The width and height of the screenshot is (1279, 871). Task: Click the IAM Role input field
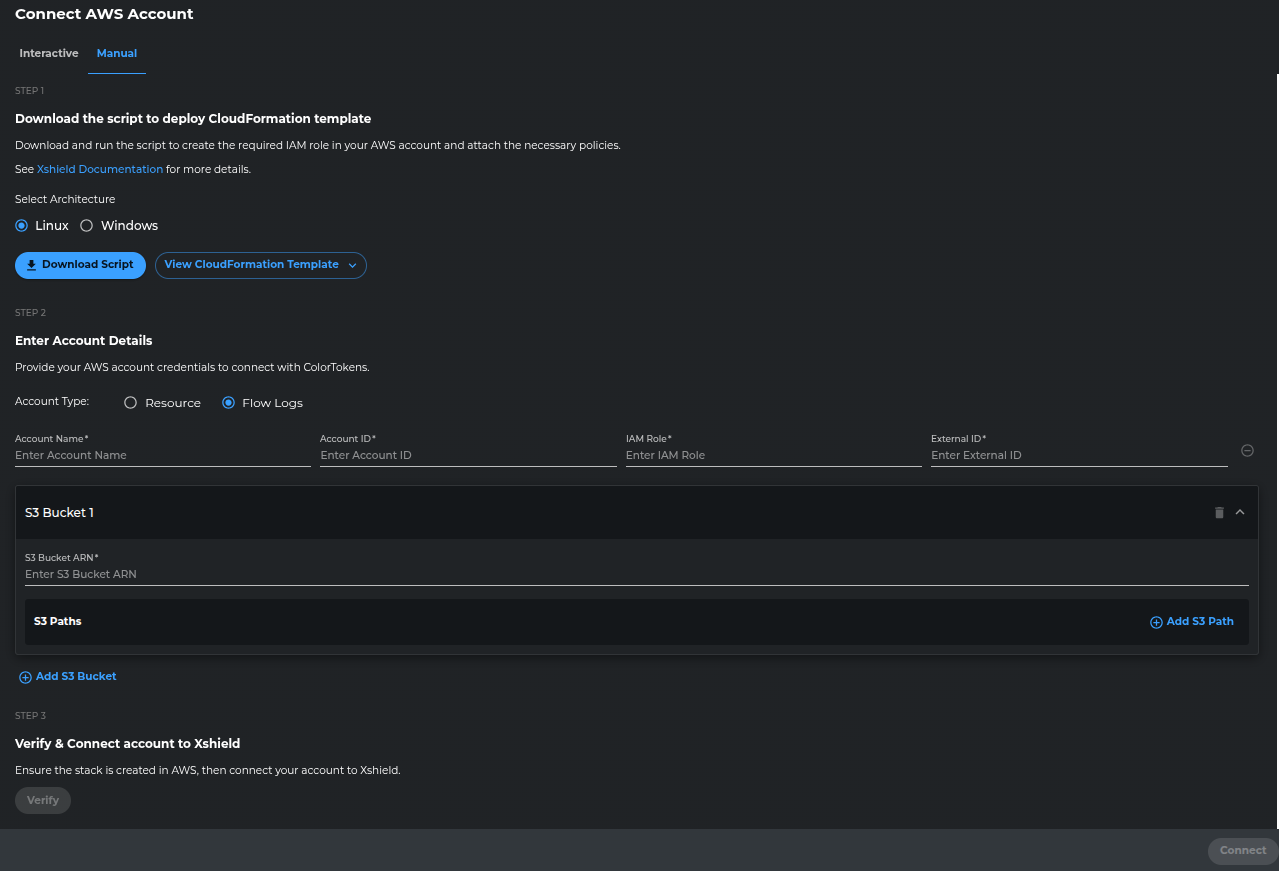[x=772, y=456]
